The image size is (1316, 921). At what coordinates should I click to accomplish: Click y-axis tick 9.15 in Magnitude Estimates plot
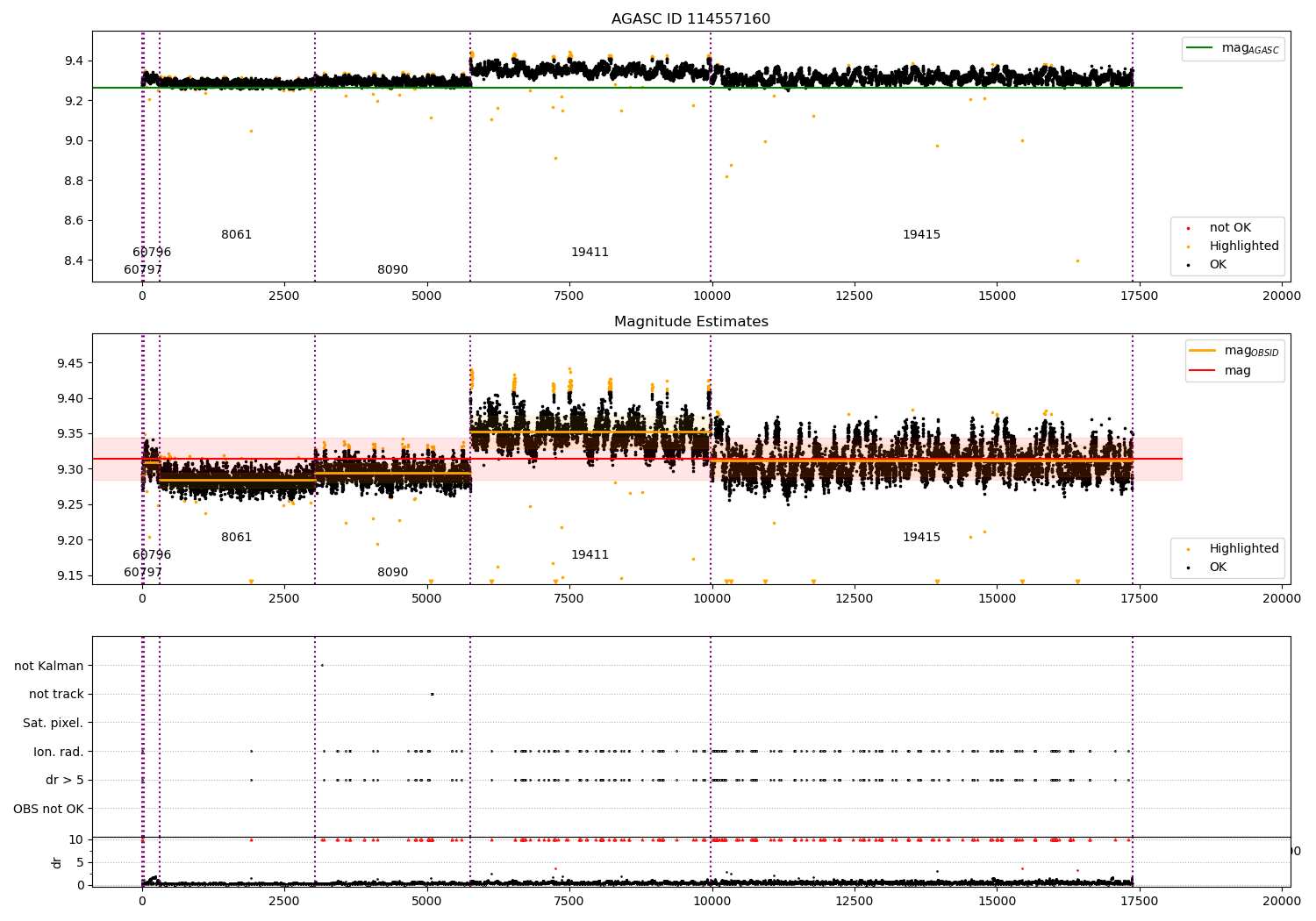(x=69, y=576)
